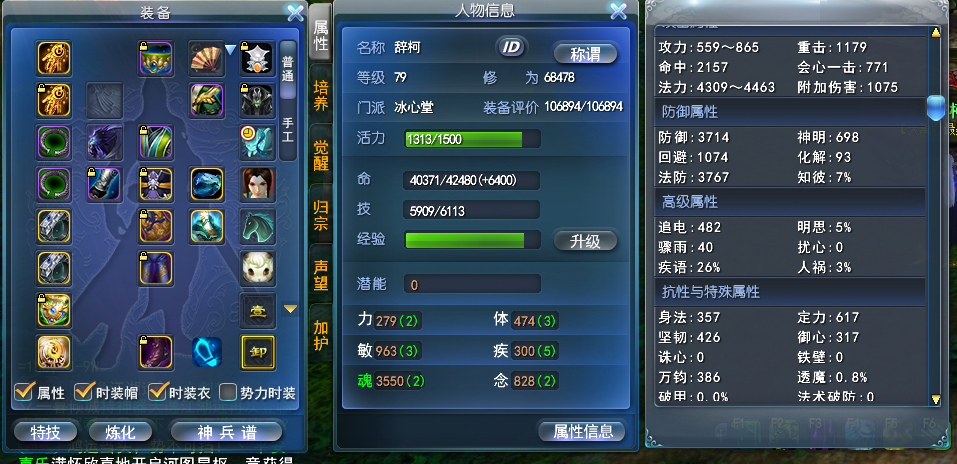The width and height of the screenshot is (957, 464).
Task: Click the female character portrait slot
Action: tap(258, 184)
